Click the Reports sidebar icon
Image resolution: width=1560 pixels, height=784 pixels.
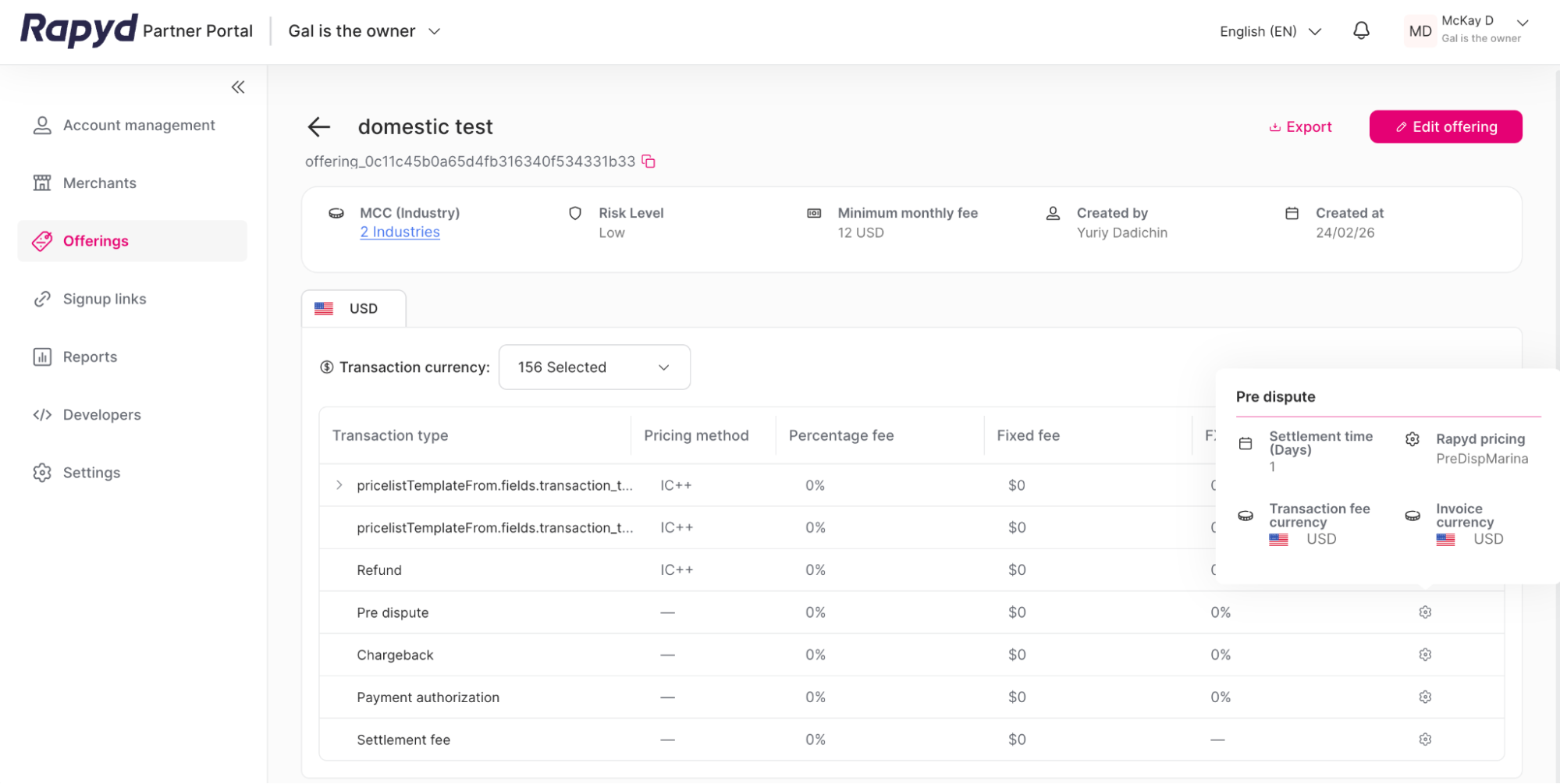(x=42, y=357)
